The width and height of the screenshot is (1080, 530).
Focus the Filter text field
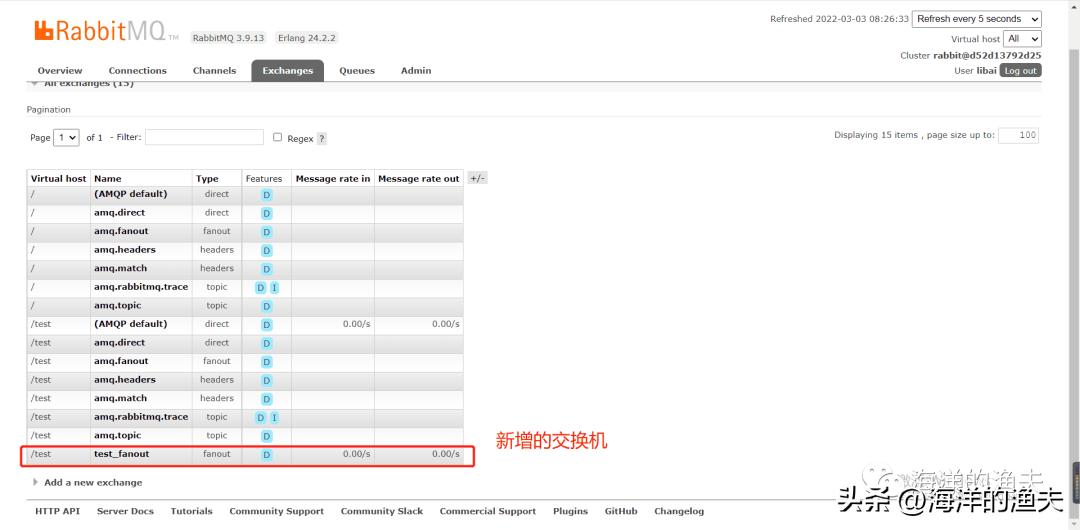[205, 137]
